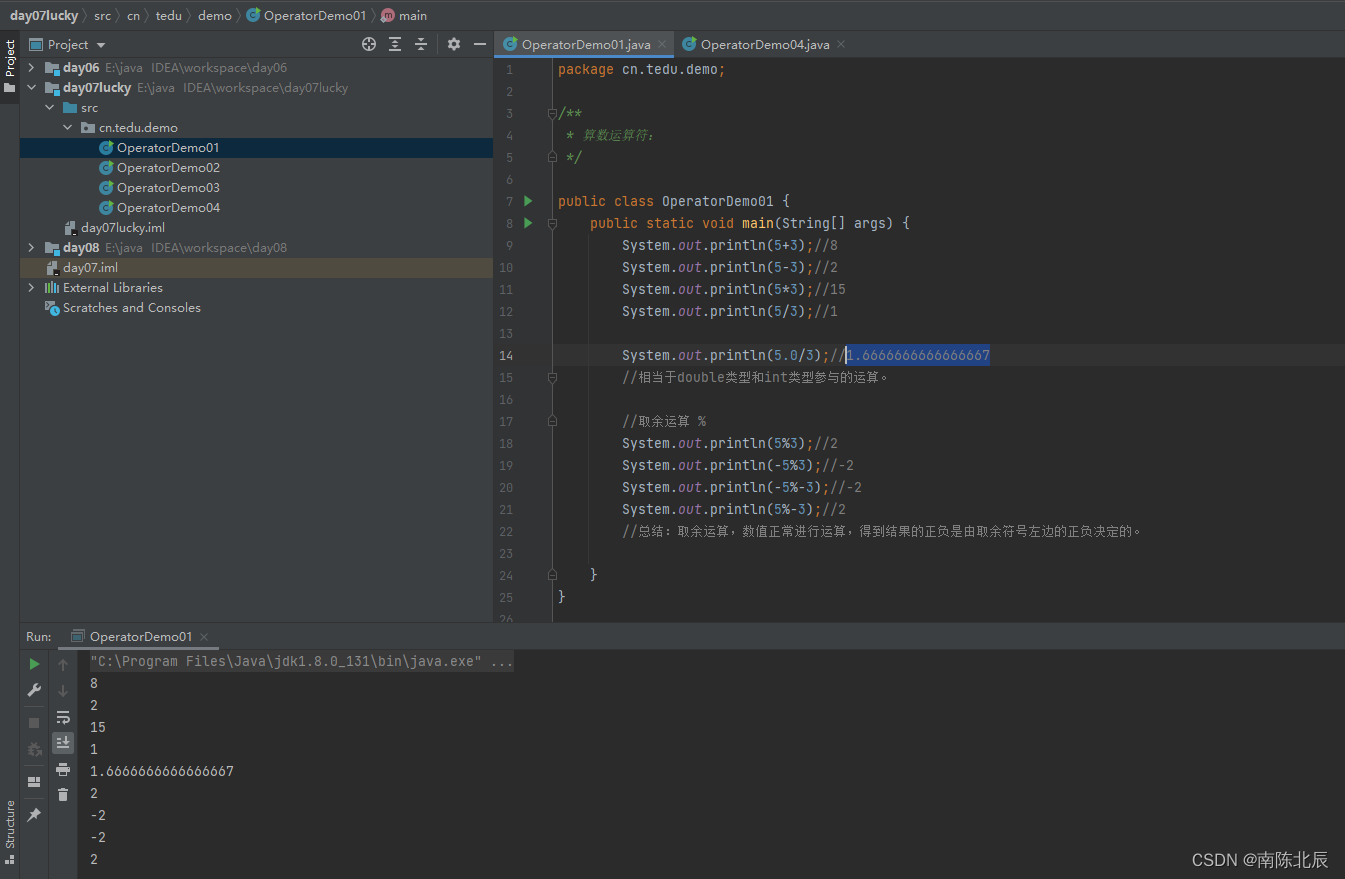Expand External Libraries node

31,288
